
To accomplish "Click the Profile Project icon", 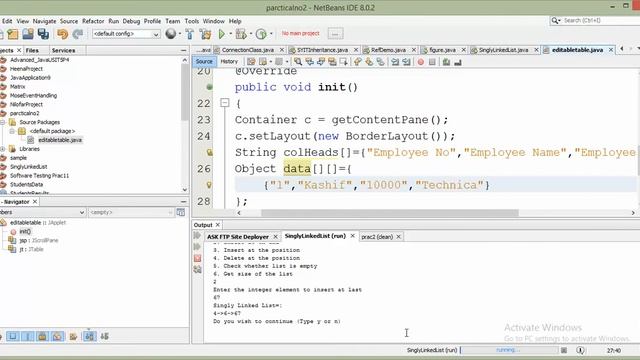I will click(x=261, y=34).
